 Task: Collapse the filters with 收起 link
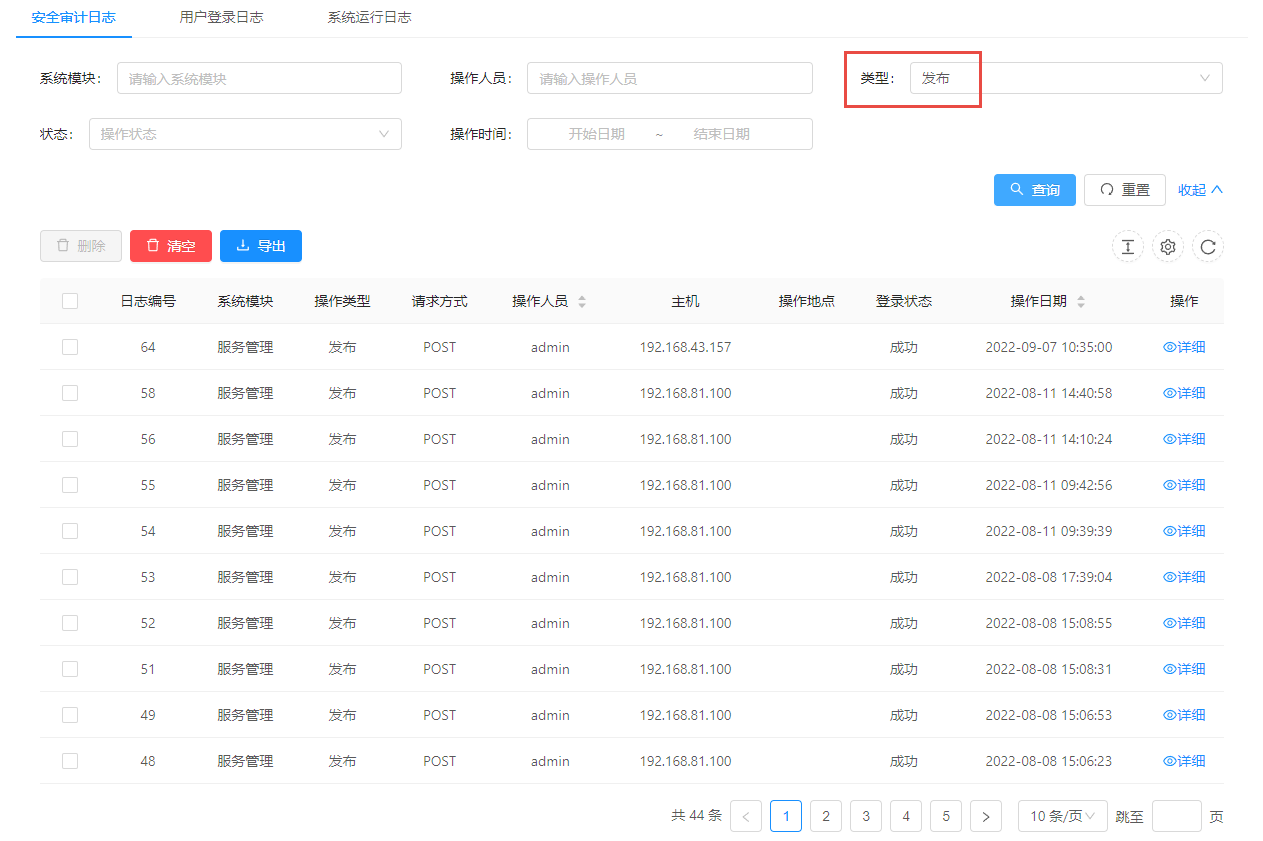1200,190
